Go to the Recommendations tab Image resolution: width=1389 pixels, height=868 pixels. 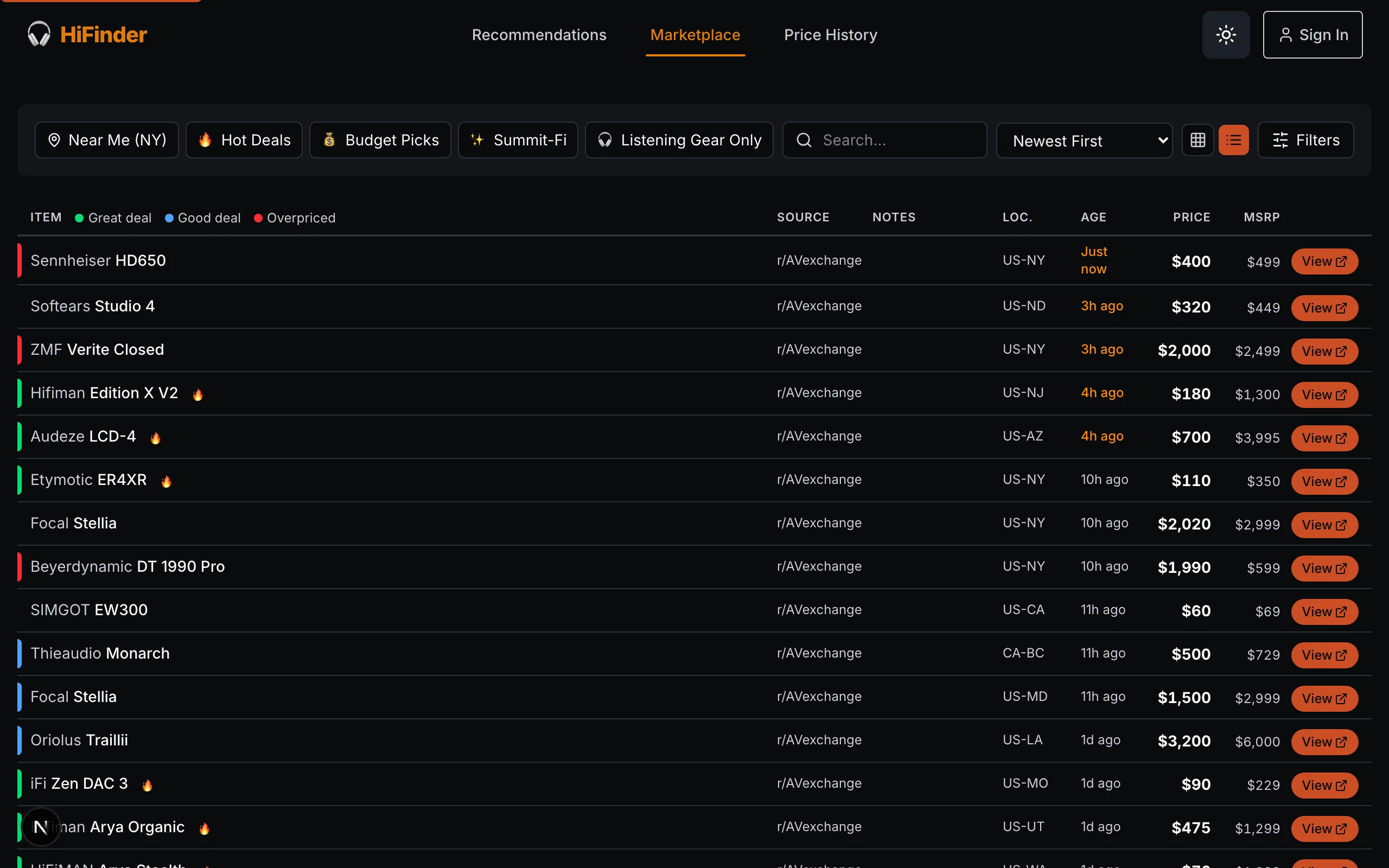pyautogui.click(x=539, y=35)
